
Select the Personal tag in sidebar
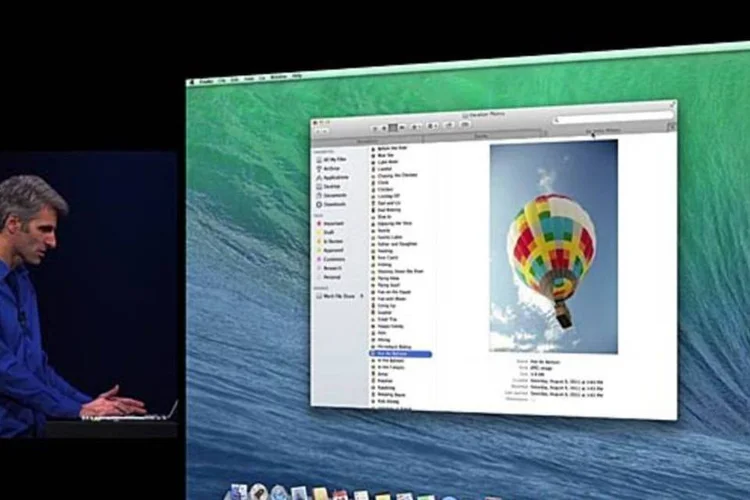click(328, 277)
